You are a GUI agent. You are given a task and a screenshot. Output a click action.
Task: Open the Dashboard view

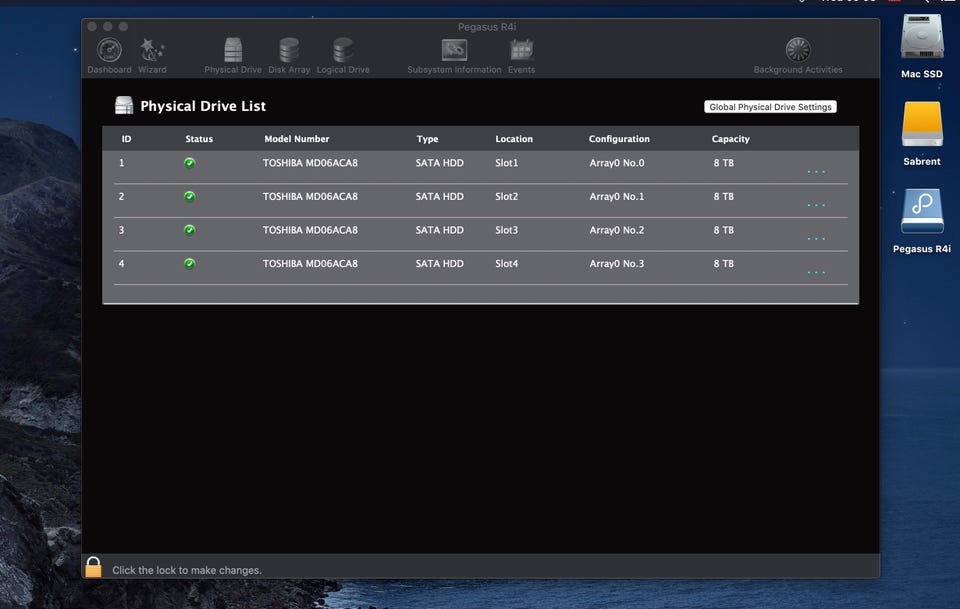[x=109, y=52]
